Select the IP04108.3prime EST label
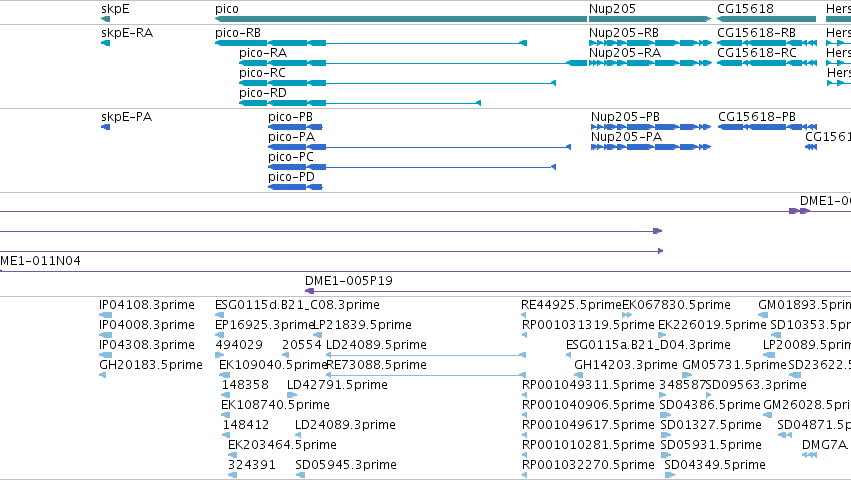The height and width of the screenshot is (480, 851). tap(147, 305)
